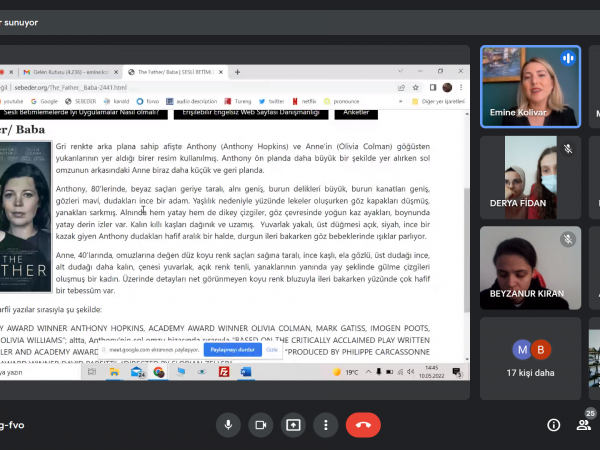Expand the hidden system tray icons arrow

368,372
